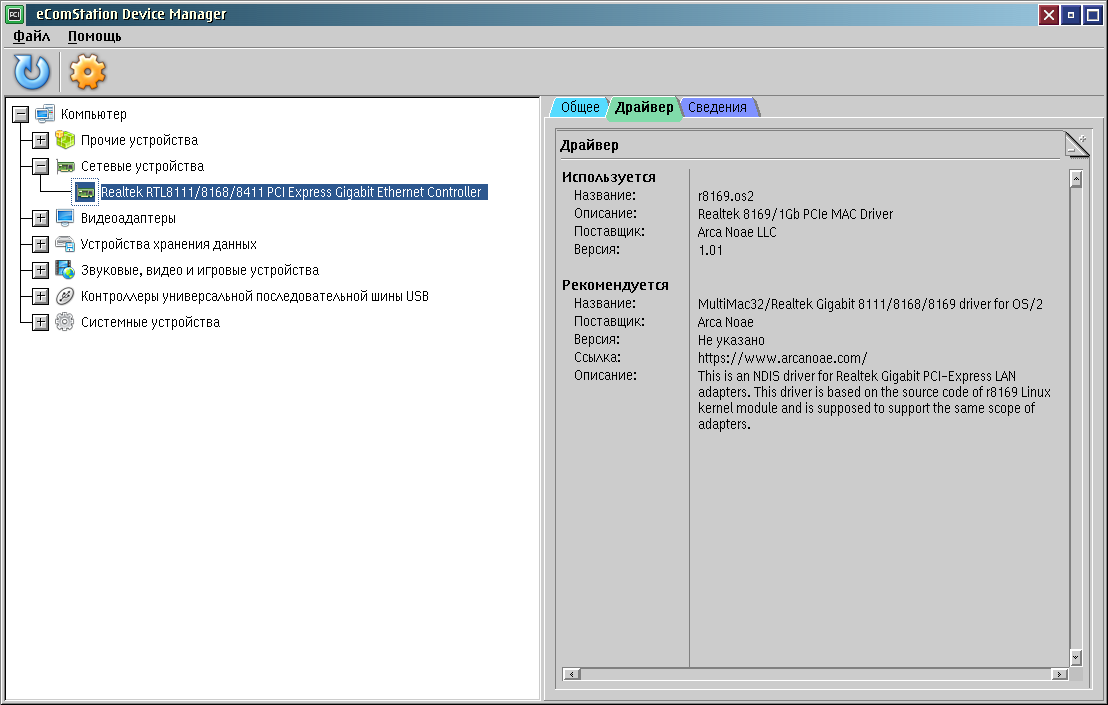Click the supplier value Arca Noae LLC
The width and height of the screenshot is (1108, 705).
(x=736, y=232)
